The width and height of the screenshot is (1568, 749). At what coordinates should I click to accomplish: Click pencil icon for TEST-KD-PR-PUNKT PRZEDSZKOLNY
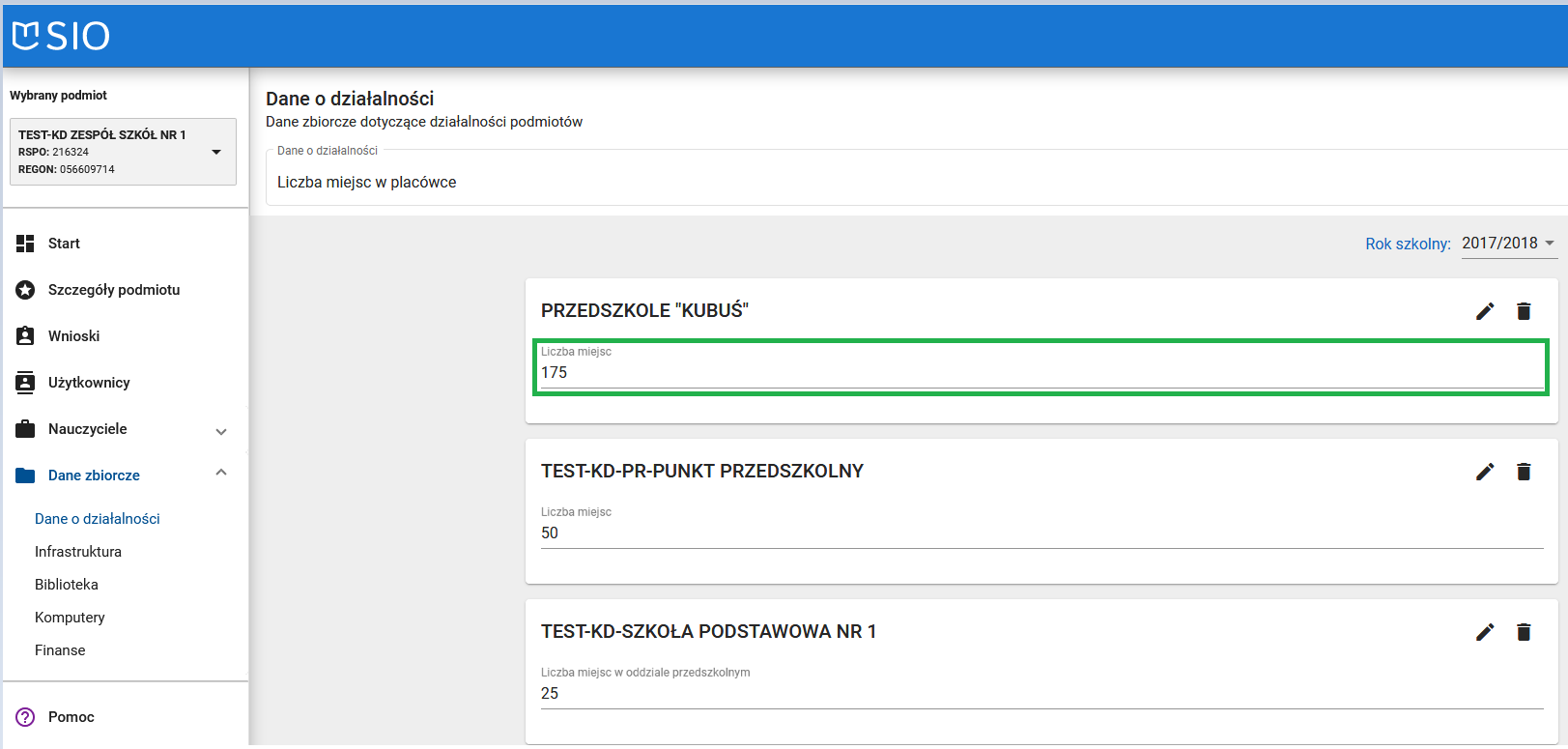[x=1485, y=472]
